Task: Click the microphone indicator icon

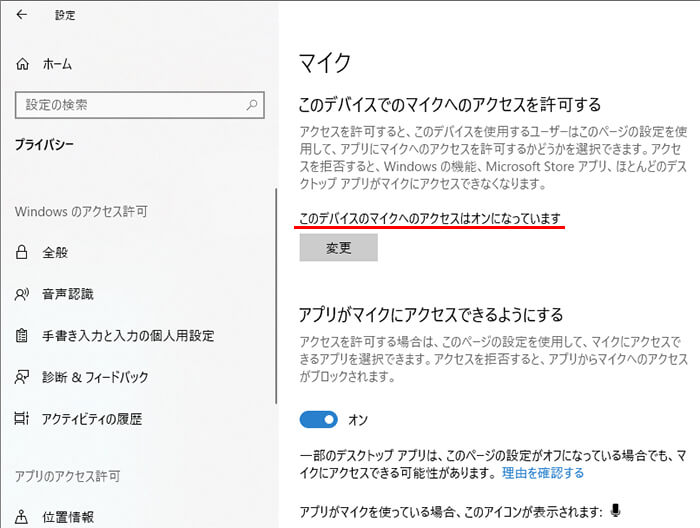Action: [x=616, y=510]
